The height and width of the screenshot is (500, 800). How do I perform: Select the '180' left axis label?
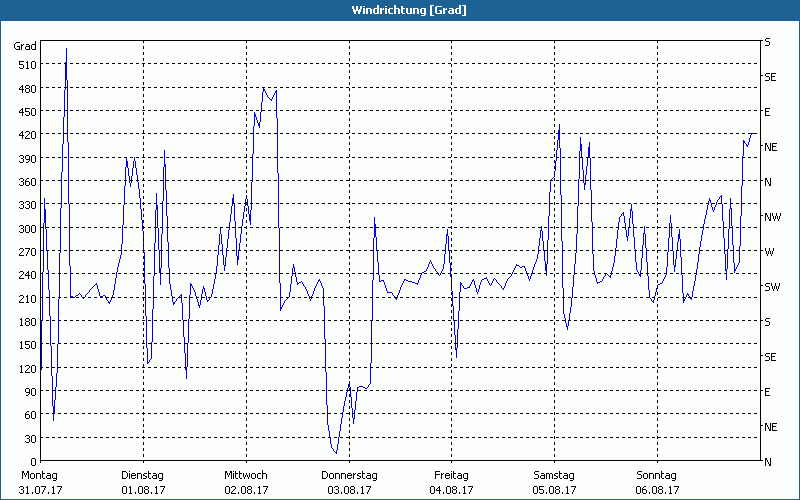tap(28, 322)
